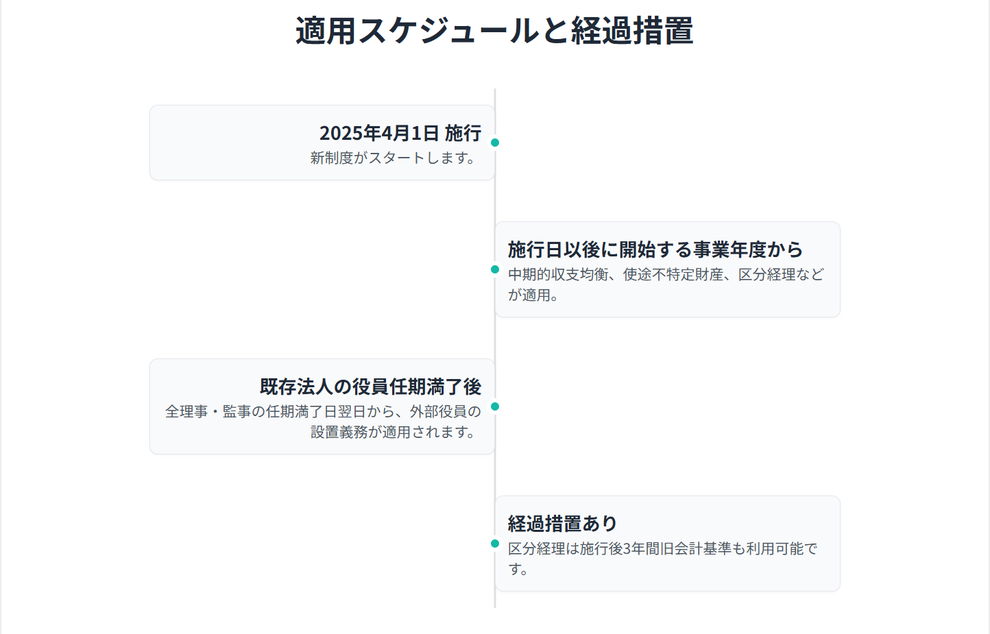Click the timeline dot for 施行日以後に開始する事業年度から

pyautogui.click(x=495, y=269)
